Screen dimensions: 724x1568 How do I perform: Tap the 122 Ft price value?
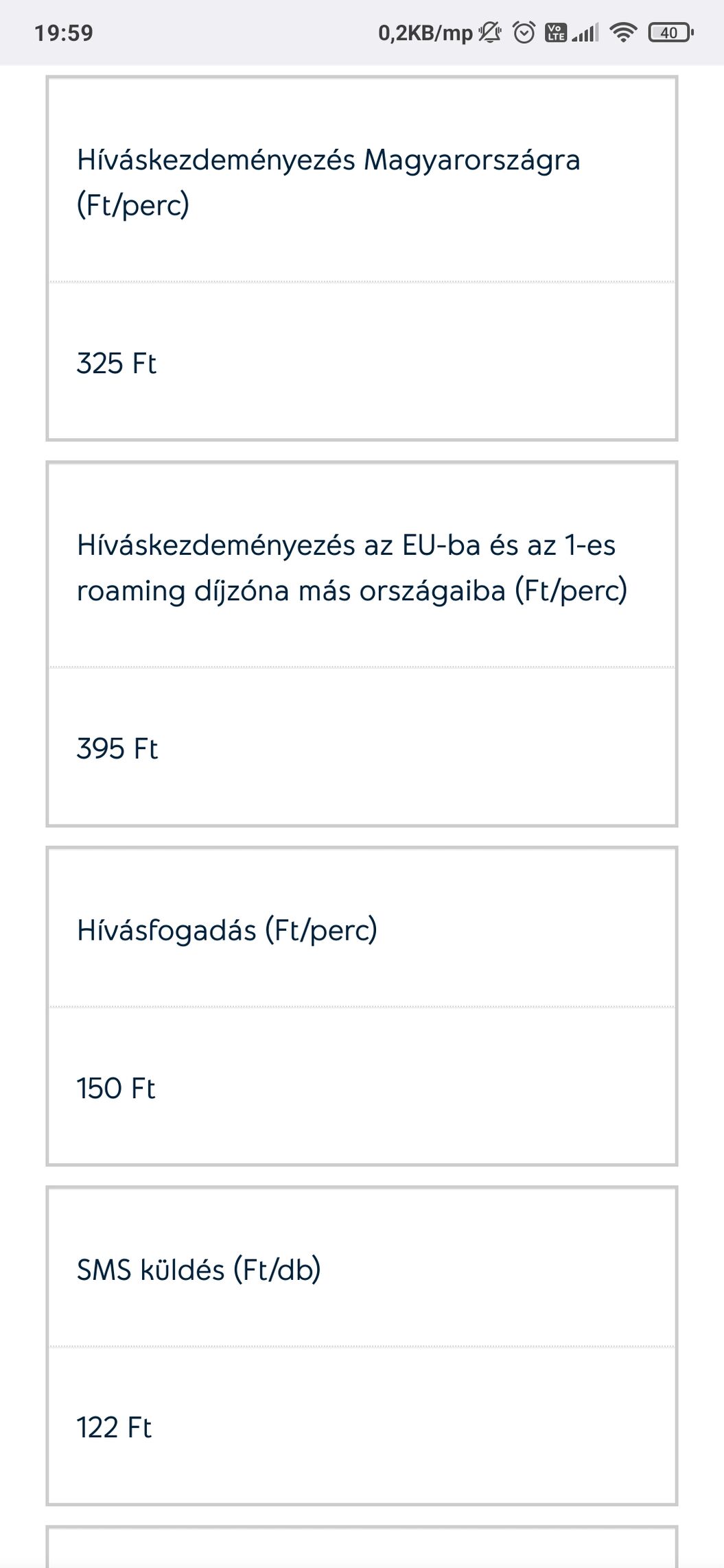114,1427
